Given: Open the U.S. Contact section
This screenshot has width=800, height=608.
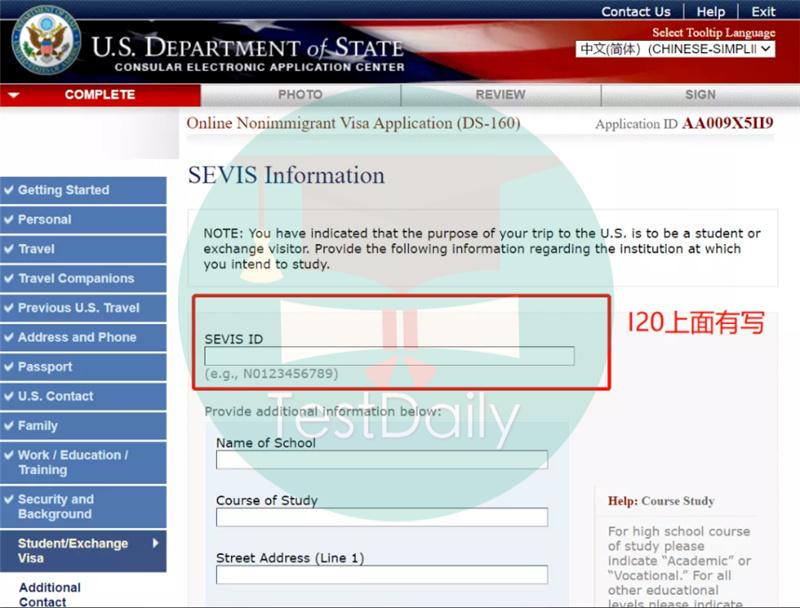Looking at the screenshot, I should (x=83, y=396).
